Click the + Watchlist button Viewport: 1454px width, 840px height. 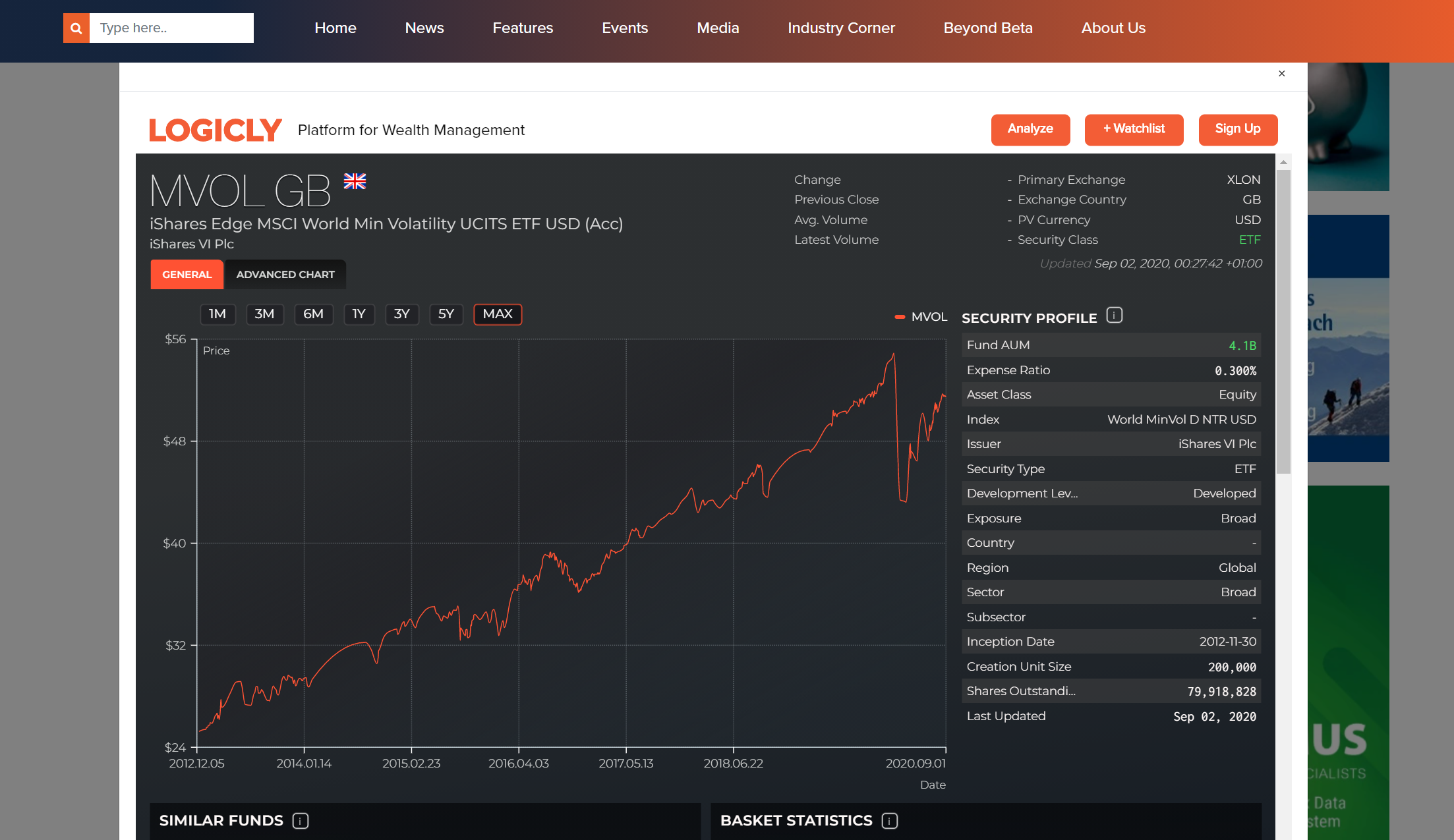point(1134,129)
